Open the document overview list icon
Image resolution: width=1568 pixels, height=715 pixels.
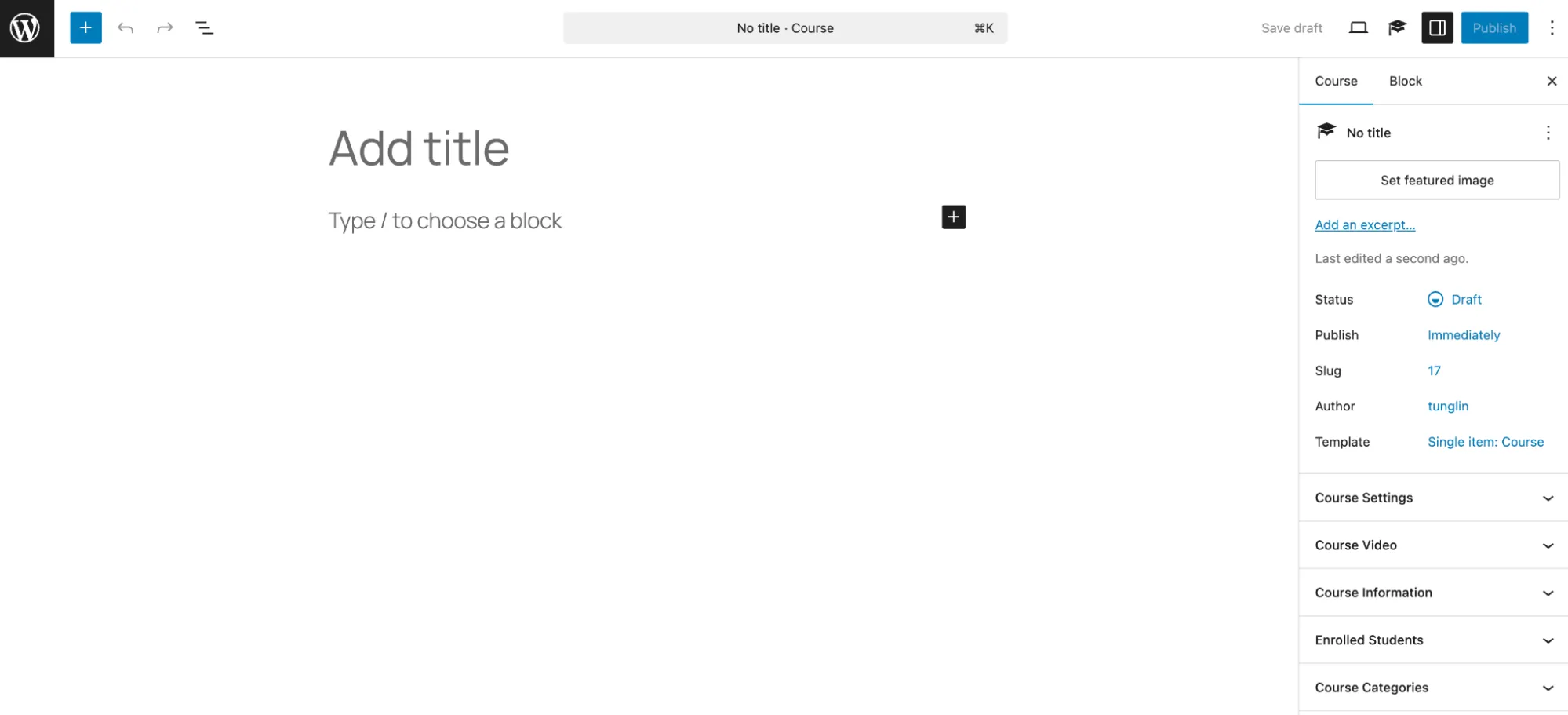tap(205, 28)
